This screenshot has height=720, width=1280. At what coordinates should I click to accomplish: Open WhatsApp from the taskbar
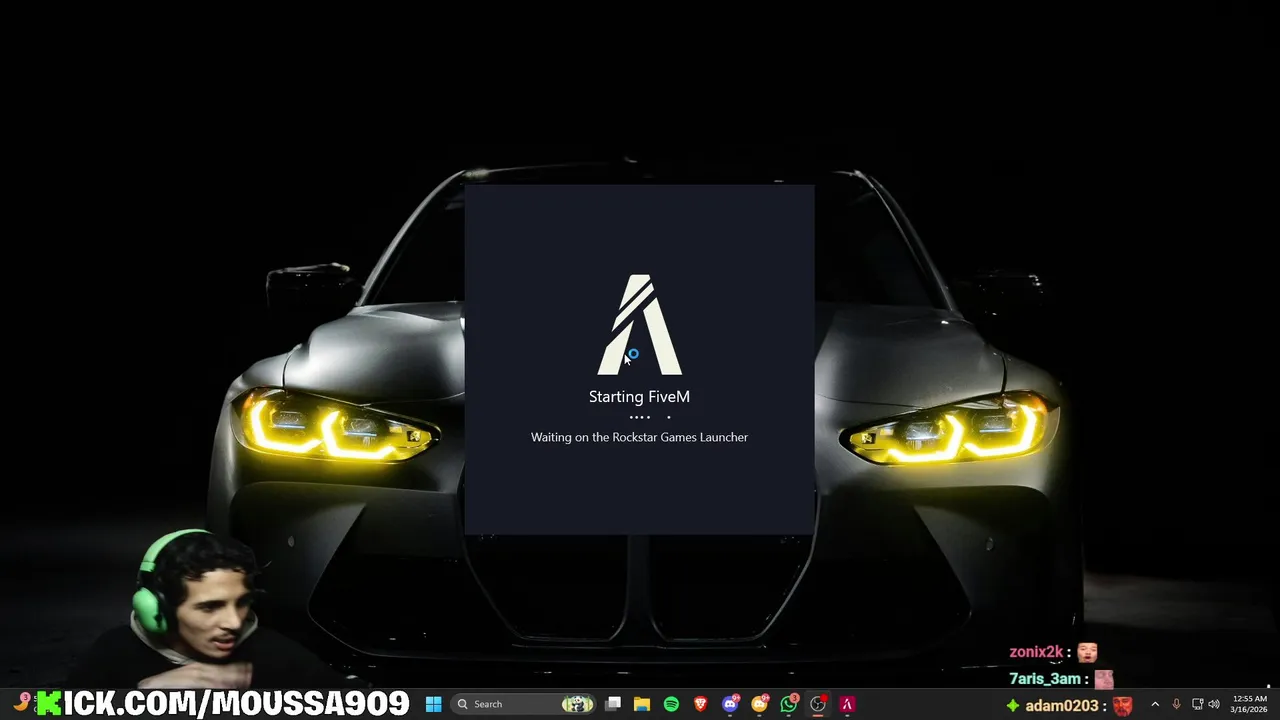tap(789, 704)
